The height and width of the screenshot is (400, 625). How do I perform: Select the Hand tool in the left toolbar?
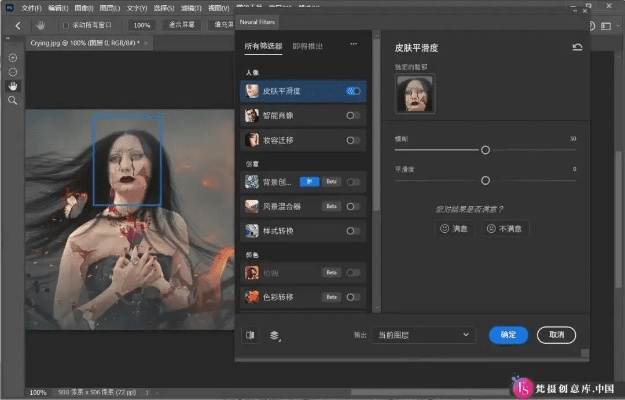coord(12,86)
